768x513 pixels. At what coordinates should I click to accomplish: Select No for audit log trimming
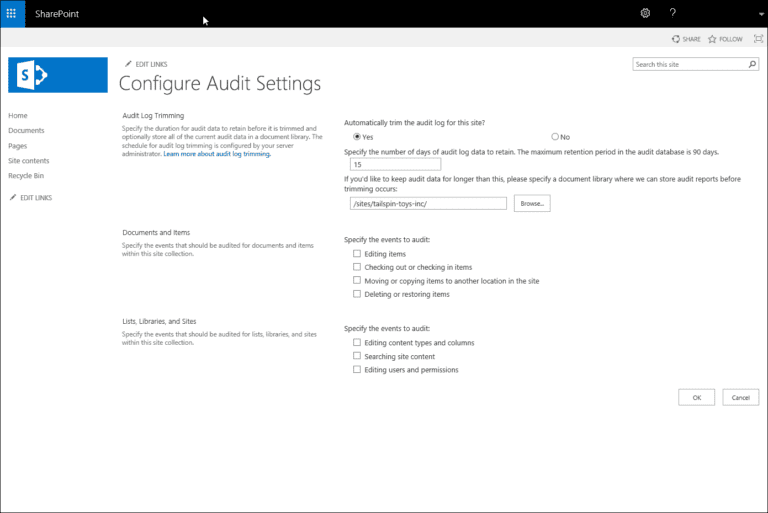point(555,137)
